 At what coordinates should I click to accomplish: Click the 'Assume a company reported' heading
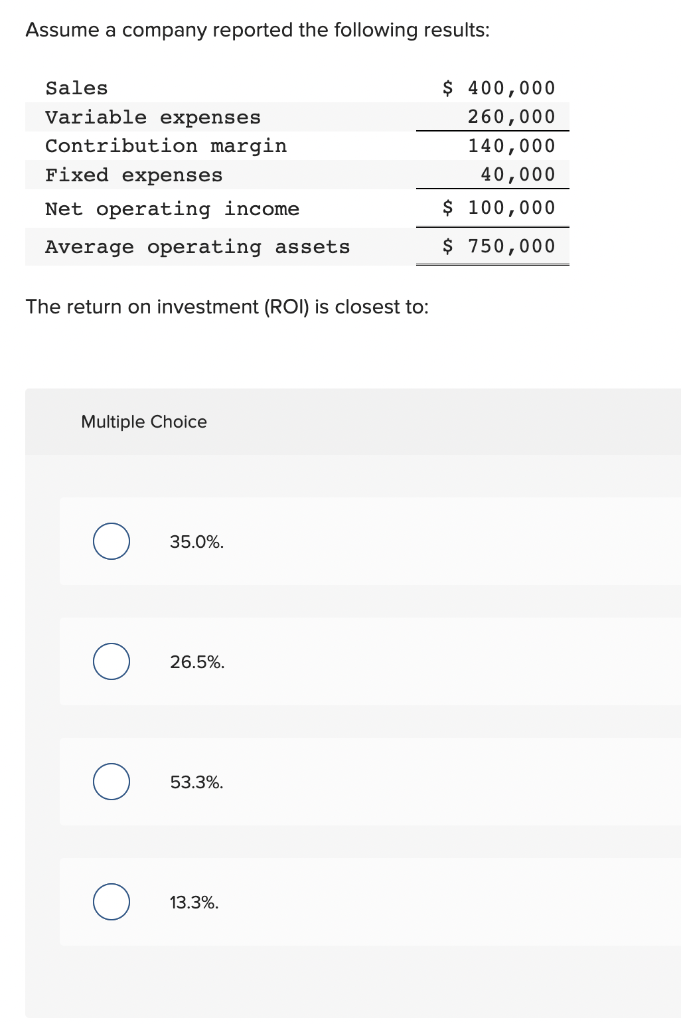pyautogui.click(x=257, y=30)
